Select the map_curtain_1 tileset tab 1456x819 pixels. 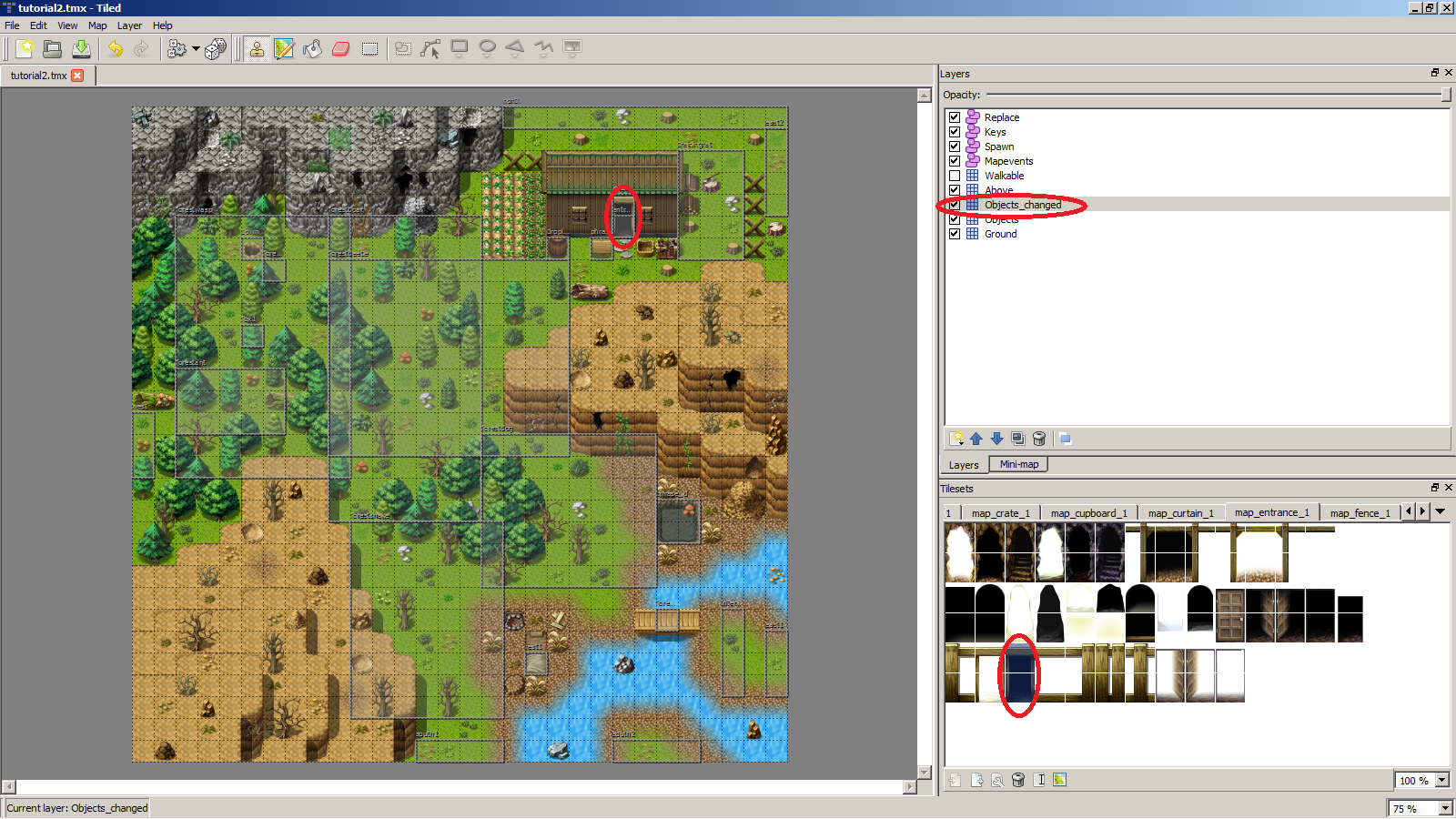pos(1180,513)
